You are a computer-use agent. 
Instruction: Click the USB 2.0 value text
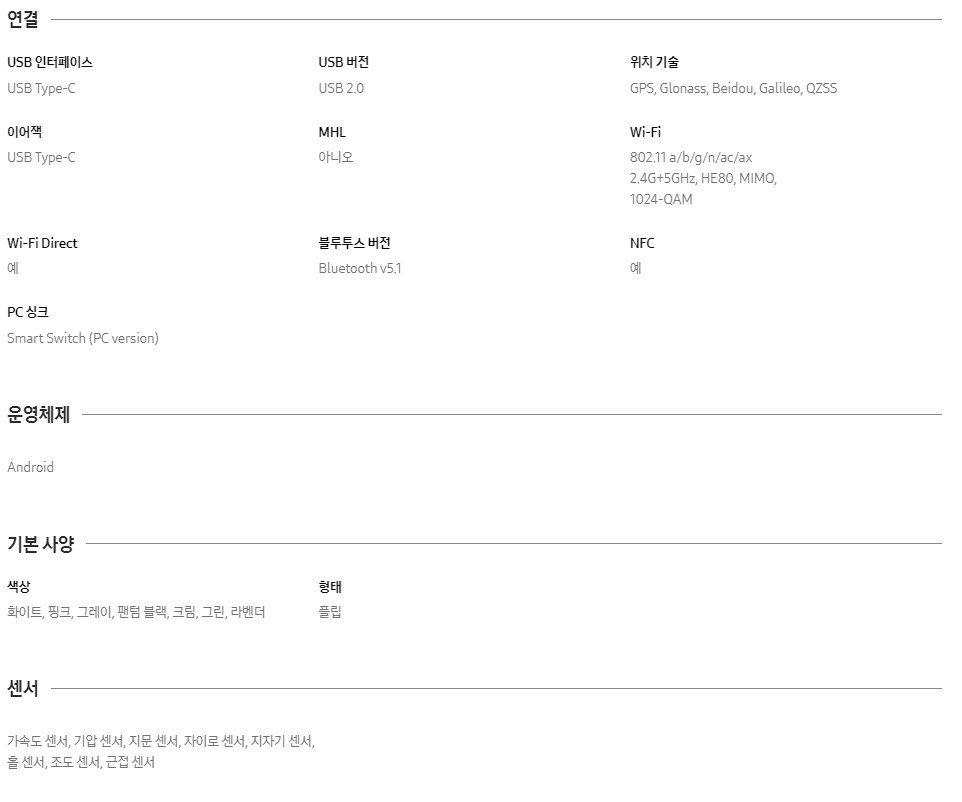341,88
